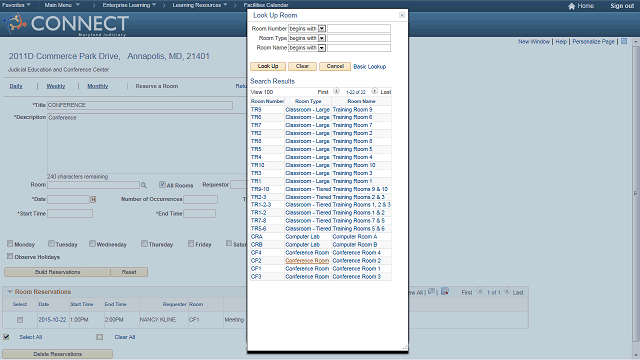The height and width of the screenshot is (360, 640).
Task: Open the Reserve a Room tab
Action: click(157, 86)
